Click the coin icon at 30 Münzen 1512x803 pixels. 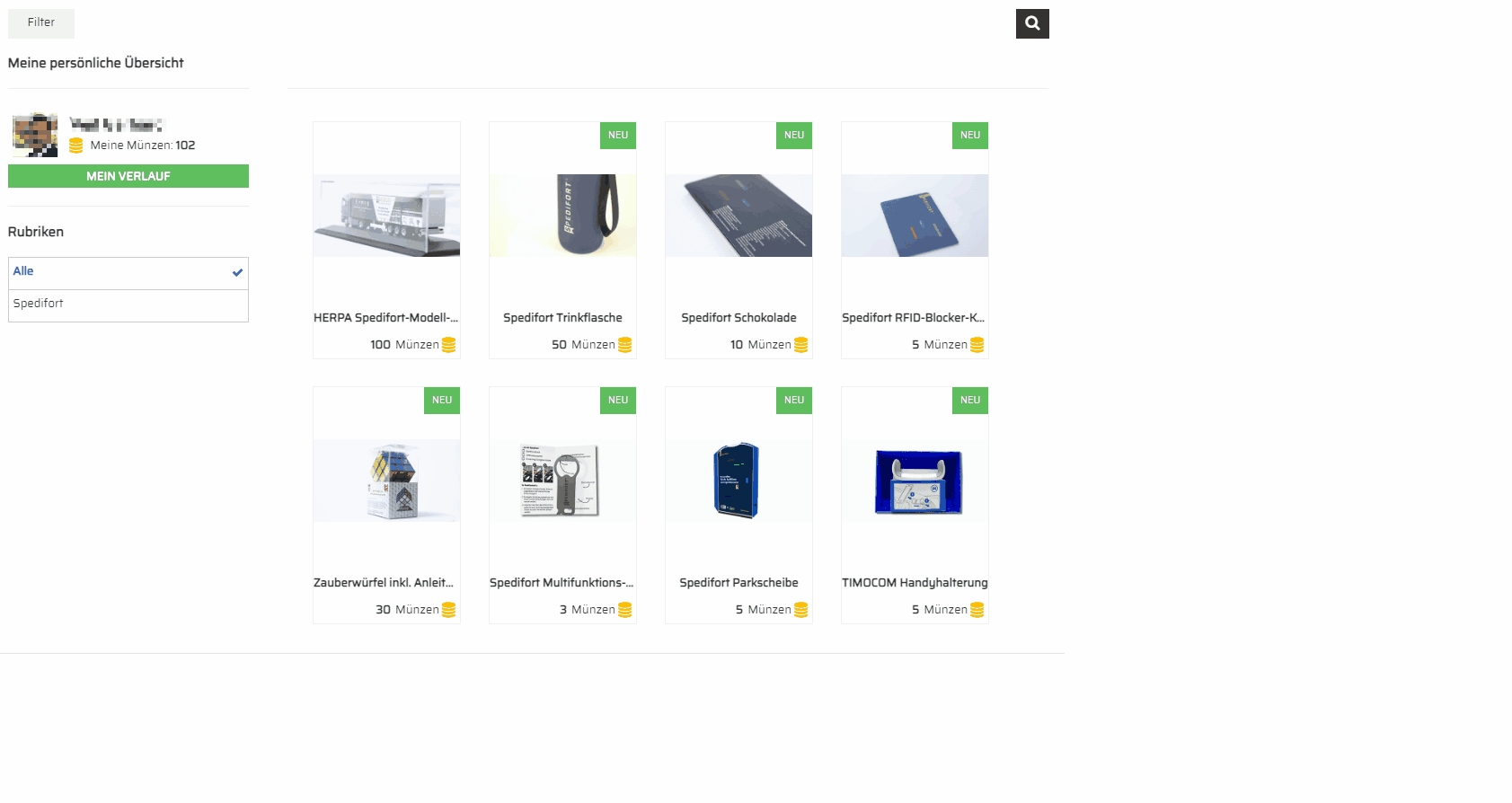[448, 610]
